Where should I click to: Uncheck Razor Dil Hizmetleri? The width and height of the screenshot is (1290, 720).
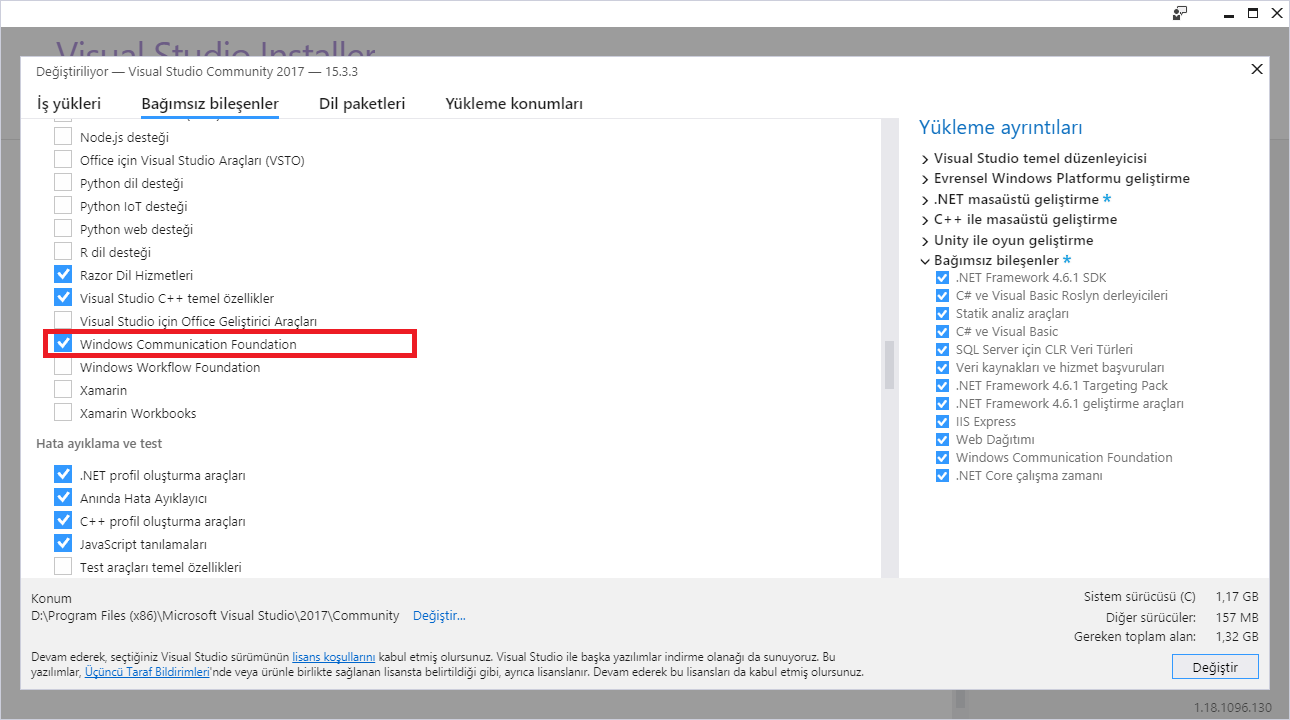tap(63, 275)
